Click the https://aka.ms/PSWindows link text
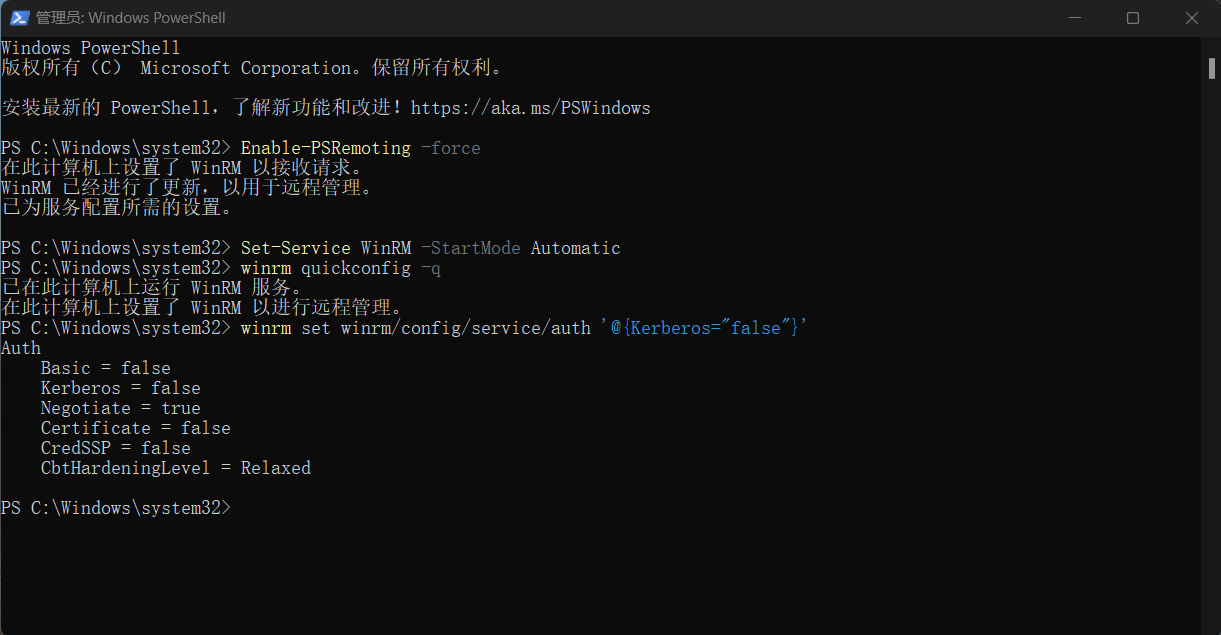This screenshot has height=635, width=1221. [x=530, y=108]
